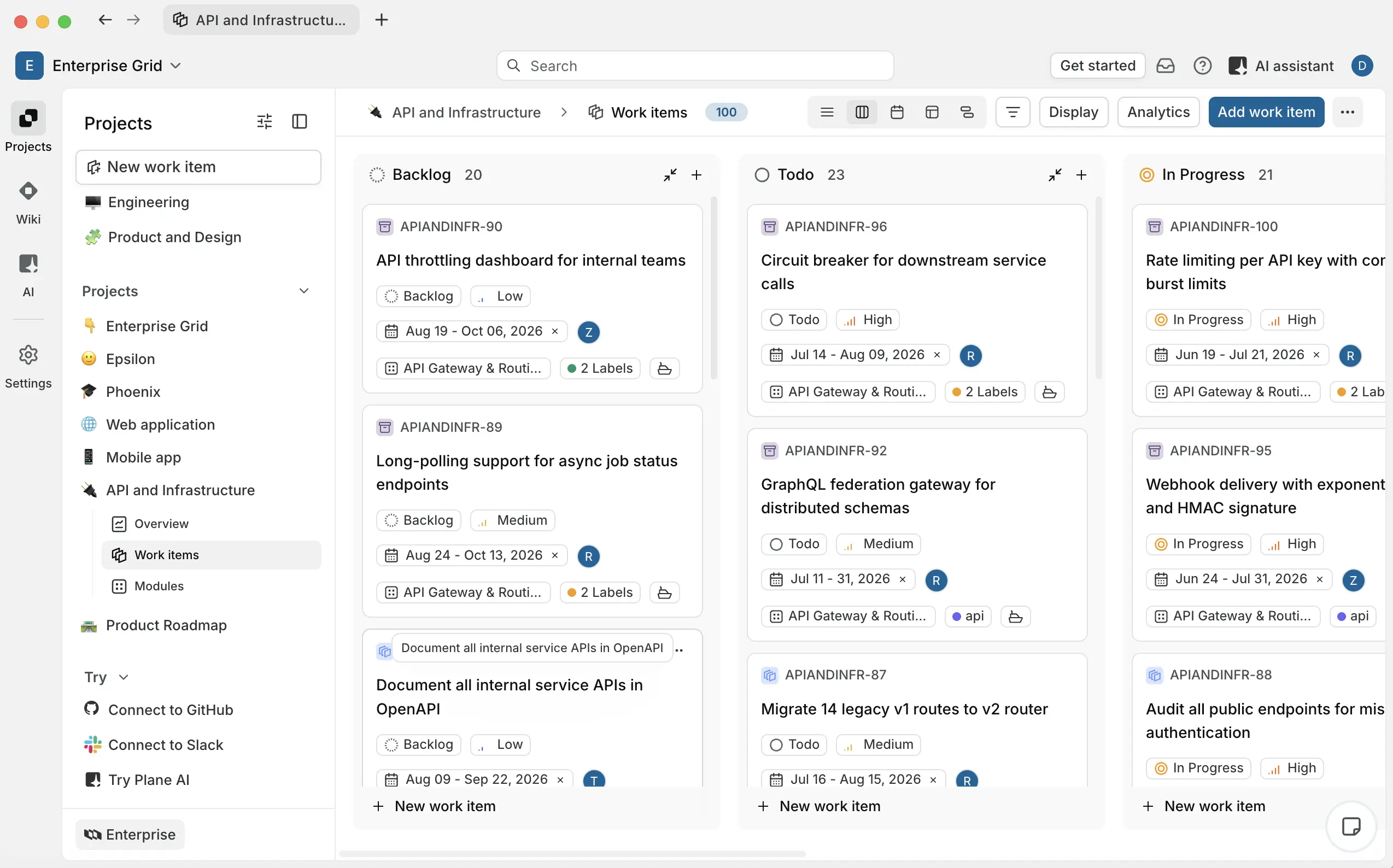This screenshot has height=868, width=1393.
Task: Select the calendar layout icon
Action: [897, 112]
